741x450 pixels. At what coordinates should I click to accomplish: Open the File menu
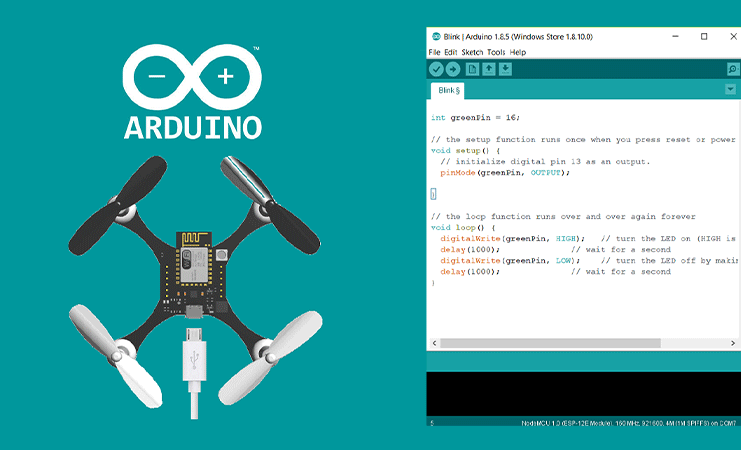(x=434, y=52)
